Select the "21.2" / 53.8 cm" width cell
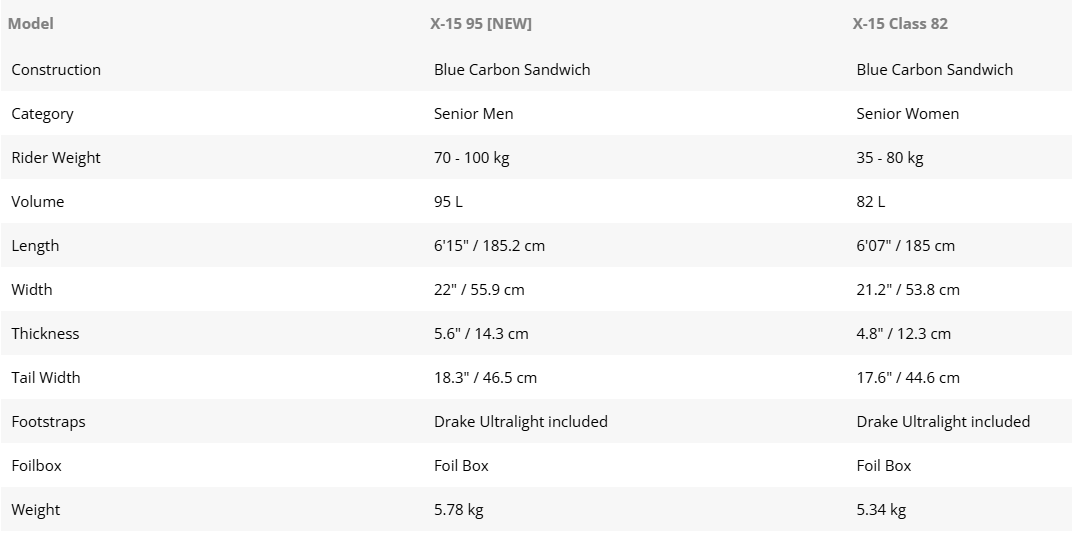The image size is (1072, 536). pyautogui.click(x=908, y=289)
